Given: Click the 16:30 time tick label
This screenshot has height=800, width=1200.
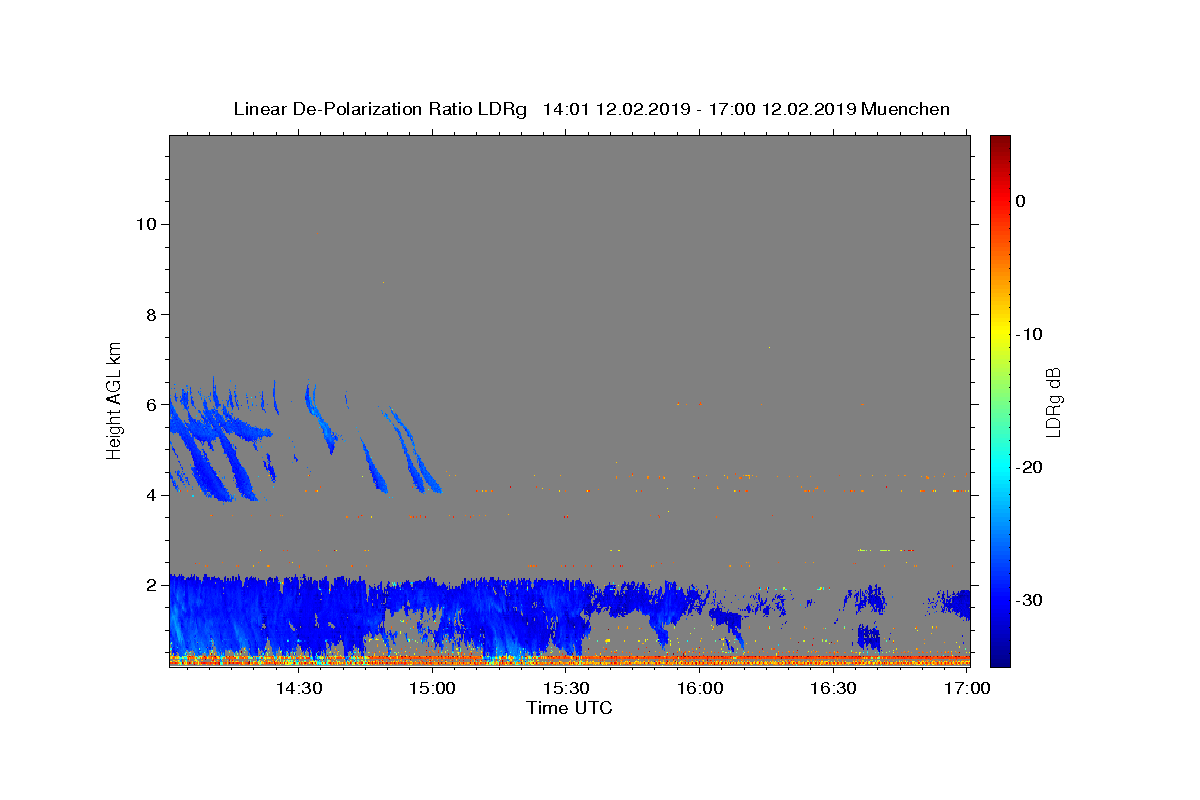Looking at the screenshot, I should click(x=834, y=689).
